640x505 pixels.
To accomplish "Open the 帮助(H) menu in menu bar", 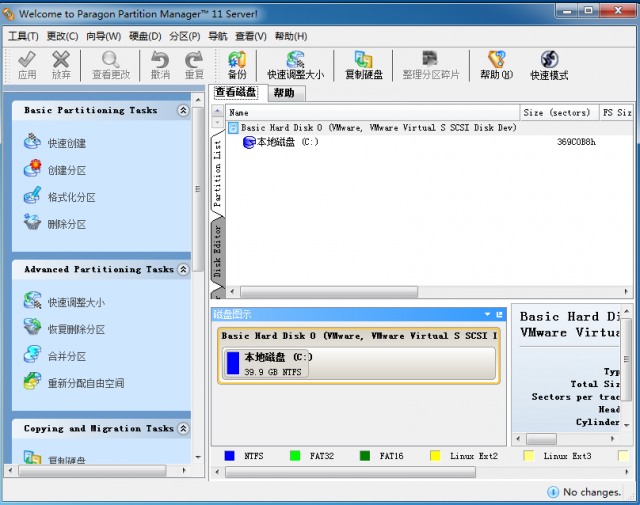I will point(291,36).
